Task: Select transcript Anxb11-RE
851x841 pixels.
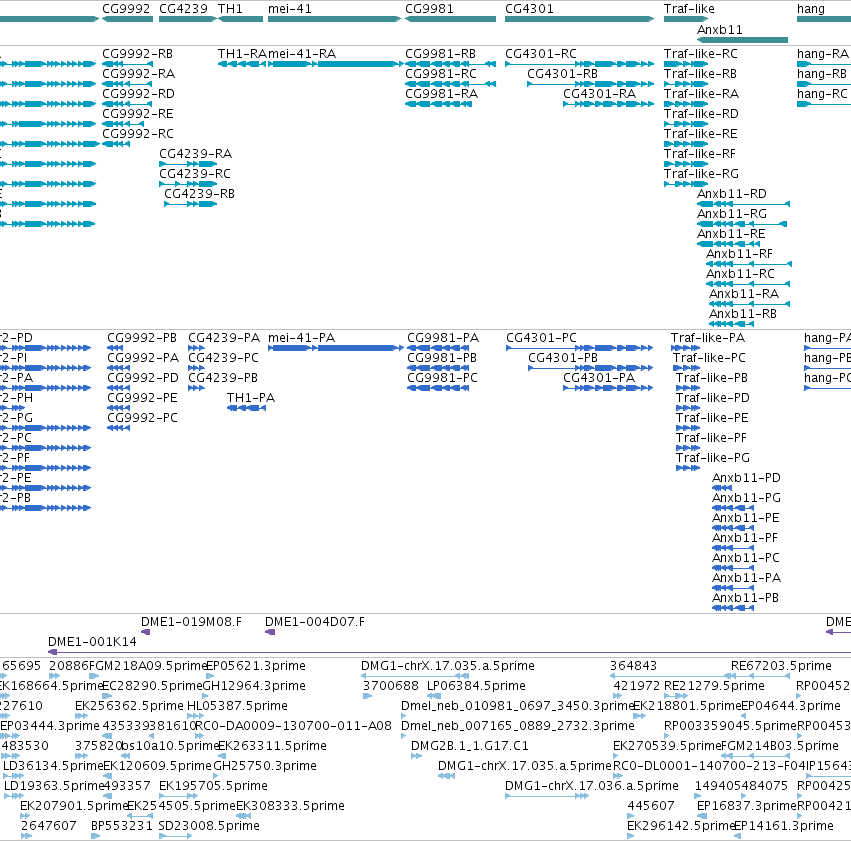Action: coord(731,234)
